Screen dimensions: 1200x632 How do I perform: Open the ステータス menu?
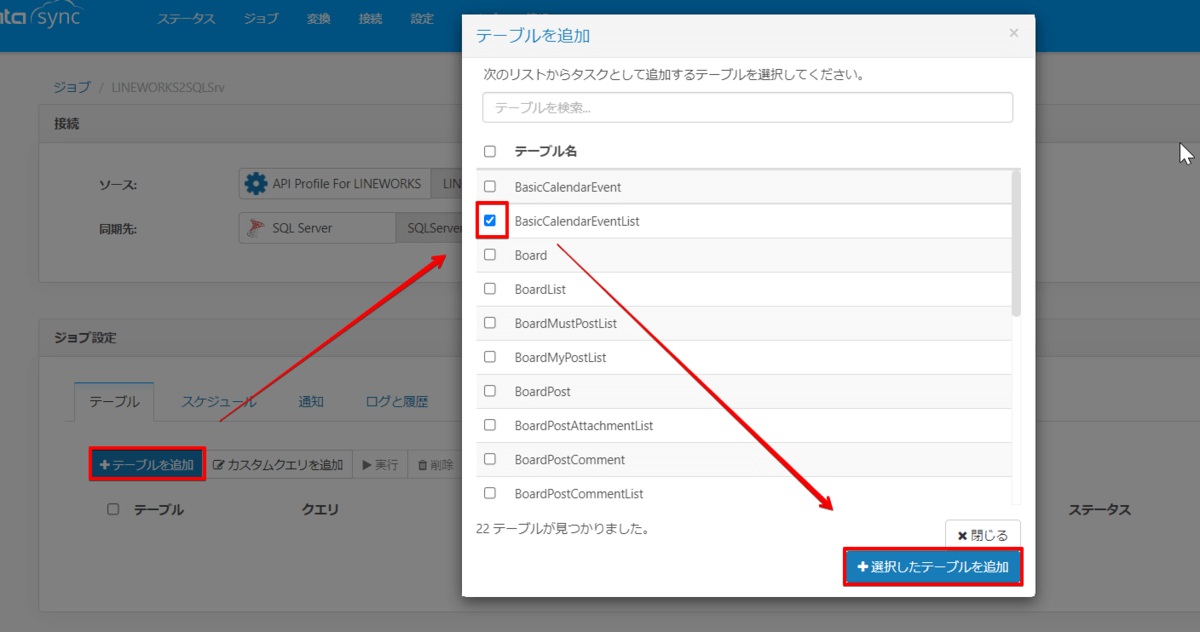[x=186, y=19]
